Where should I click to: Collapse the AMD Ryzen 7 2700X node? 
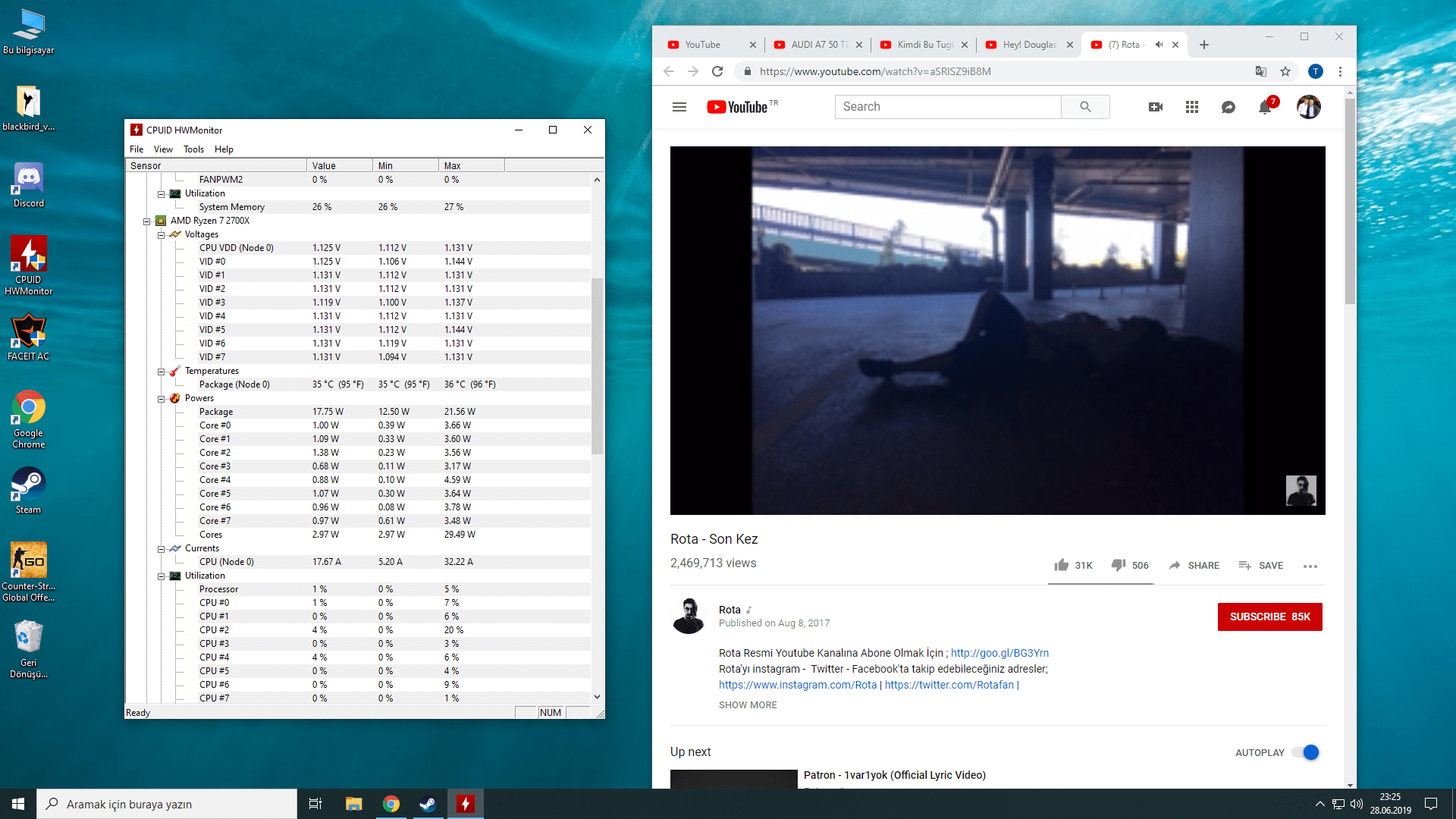tap(147, 221)
